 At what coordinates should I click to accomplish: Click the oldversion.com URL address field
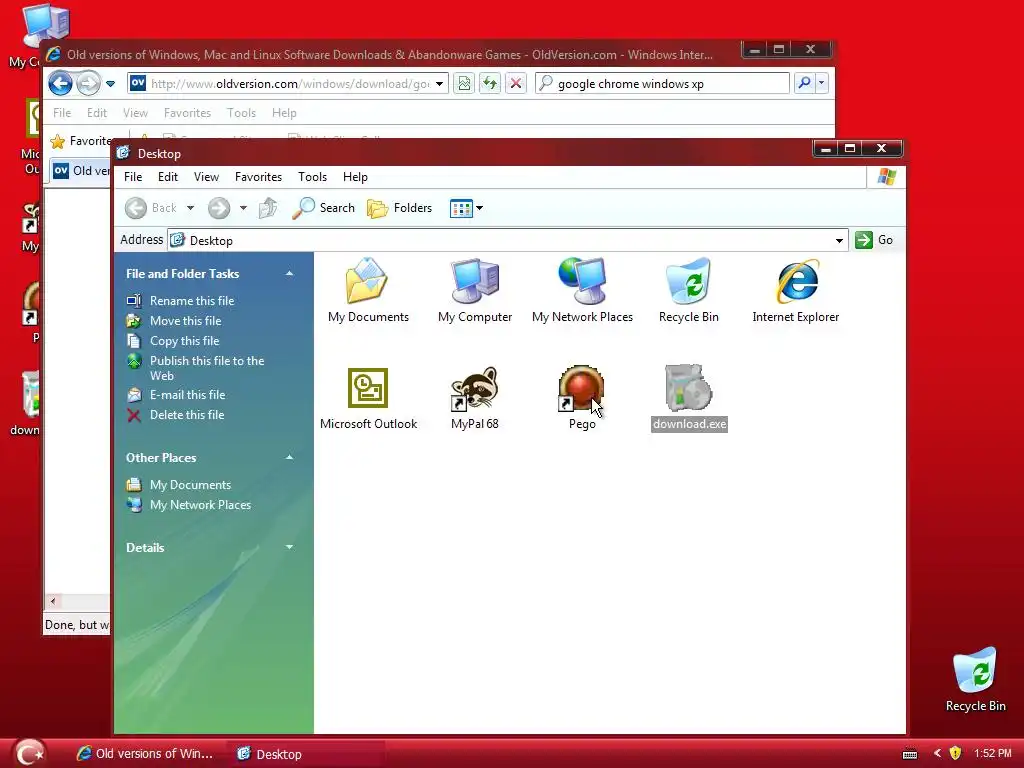pos(291,84)
